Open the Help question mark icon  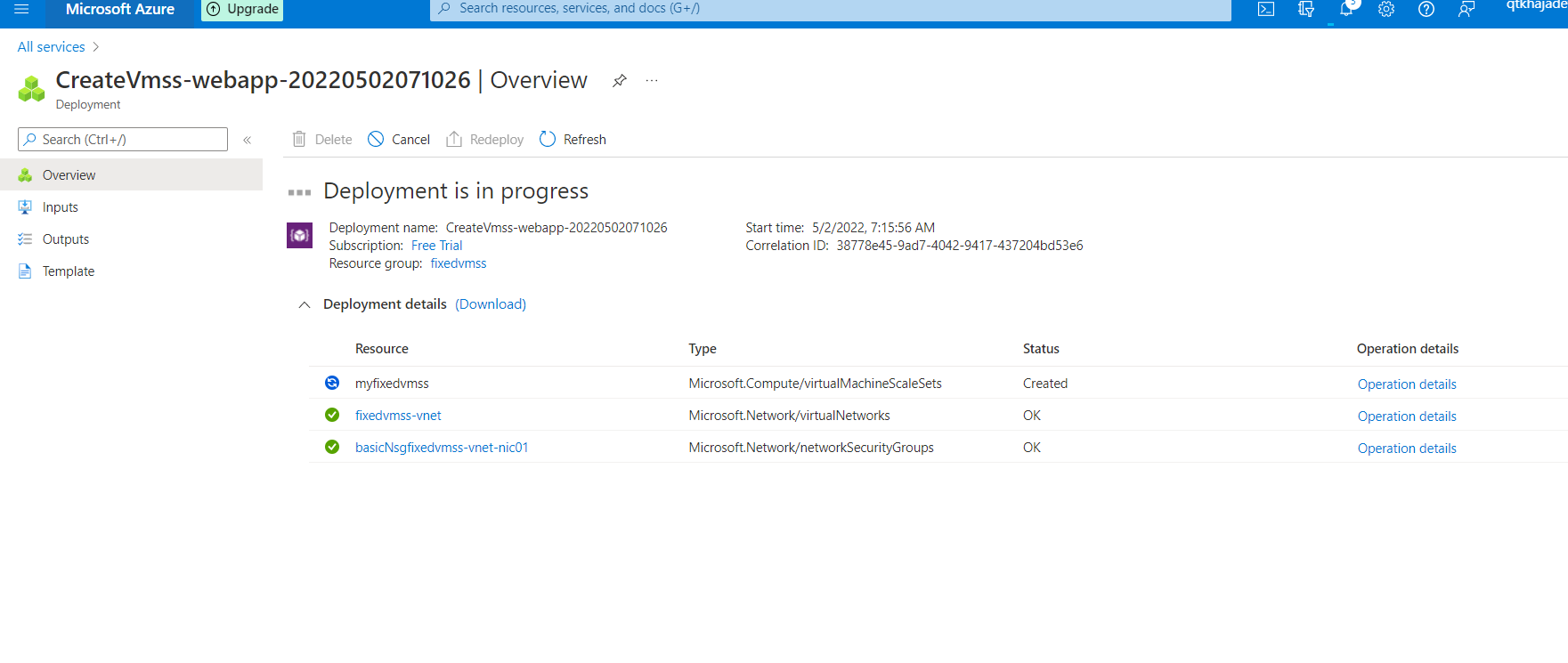click(x=1426, y=9)
